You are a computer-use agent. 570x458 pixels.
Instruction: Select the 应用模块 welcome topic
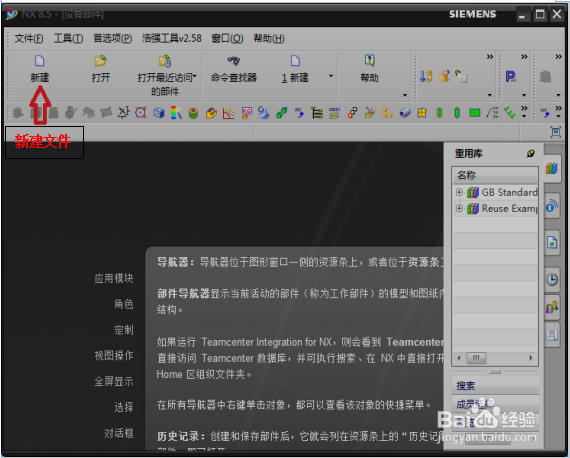point(114,278)
